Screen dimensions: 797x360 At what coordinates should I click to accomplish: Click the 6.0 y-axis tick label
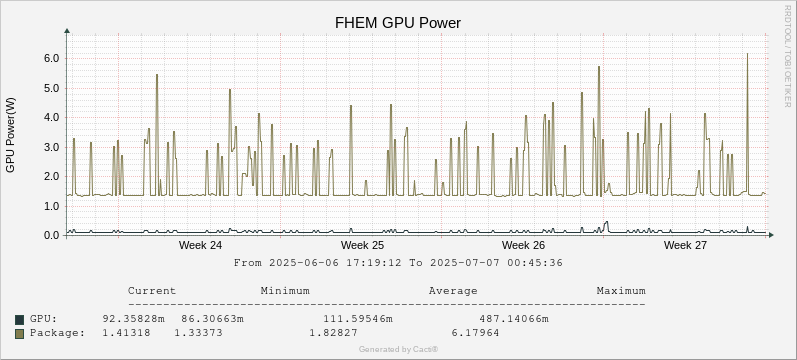tap(52, 58)
